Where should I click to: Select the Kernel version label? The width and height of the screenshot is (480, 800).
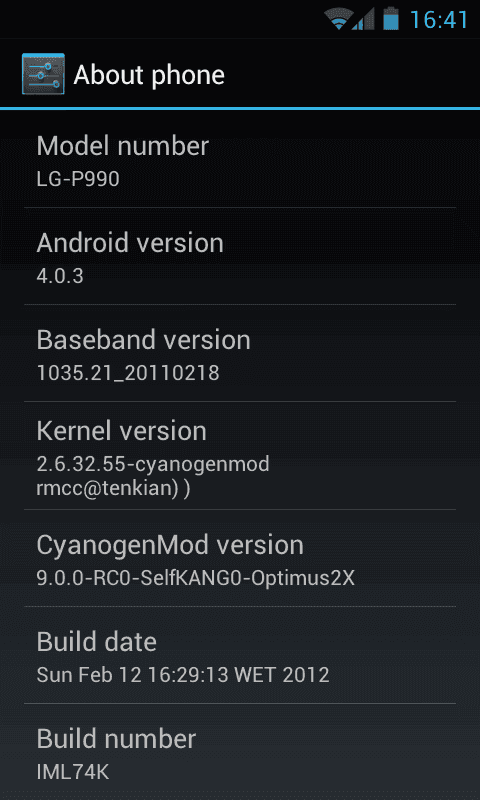[121, 431]
